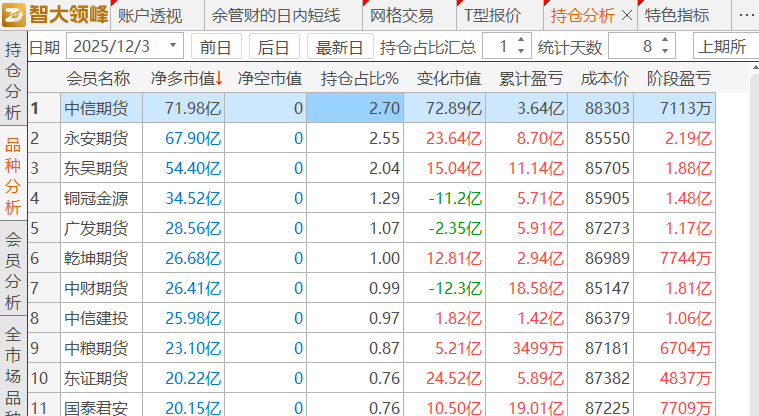The height and width of the screenshot is (416, 759).
Task: Sort by 持仓占比% column header
Action: click(x=359, y=78)
